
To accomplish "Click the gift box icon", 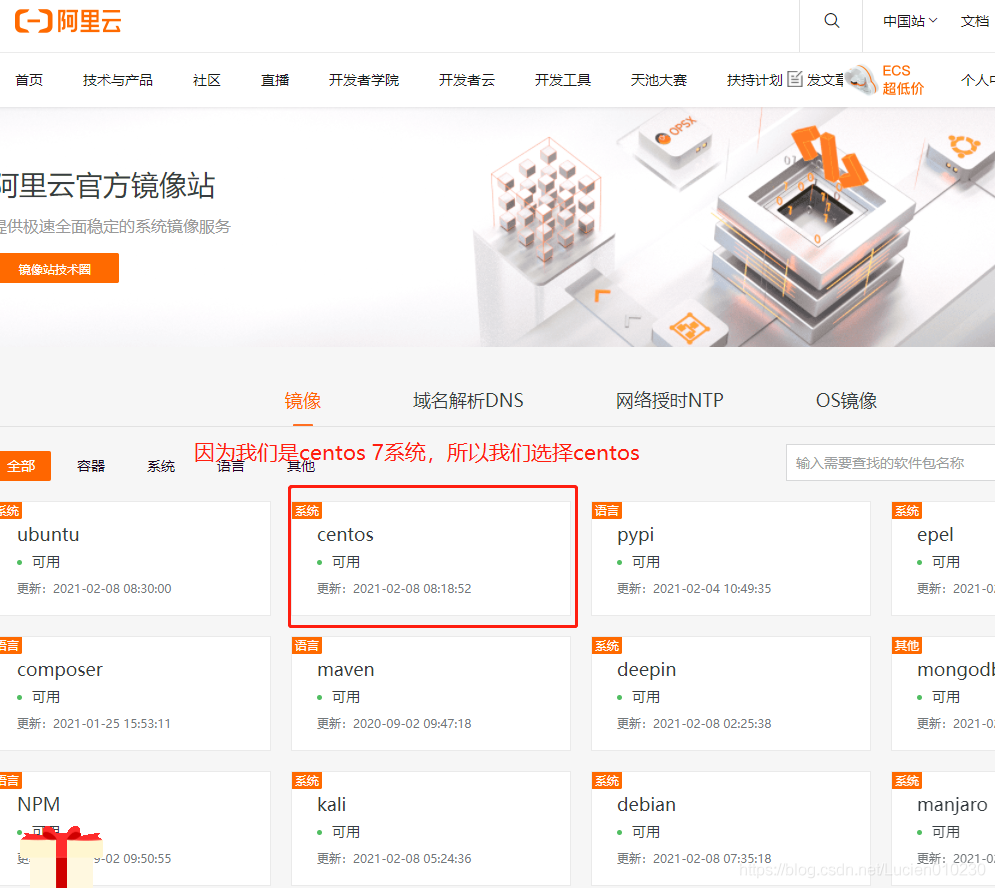I will pyautogui.click(x=61, y=857).
